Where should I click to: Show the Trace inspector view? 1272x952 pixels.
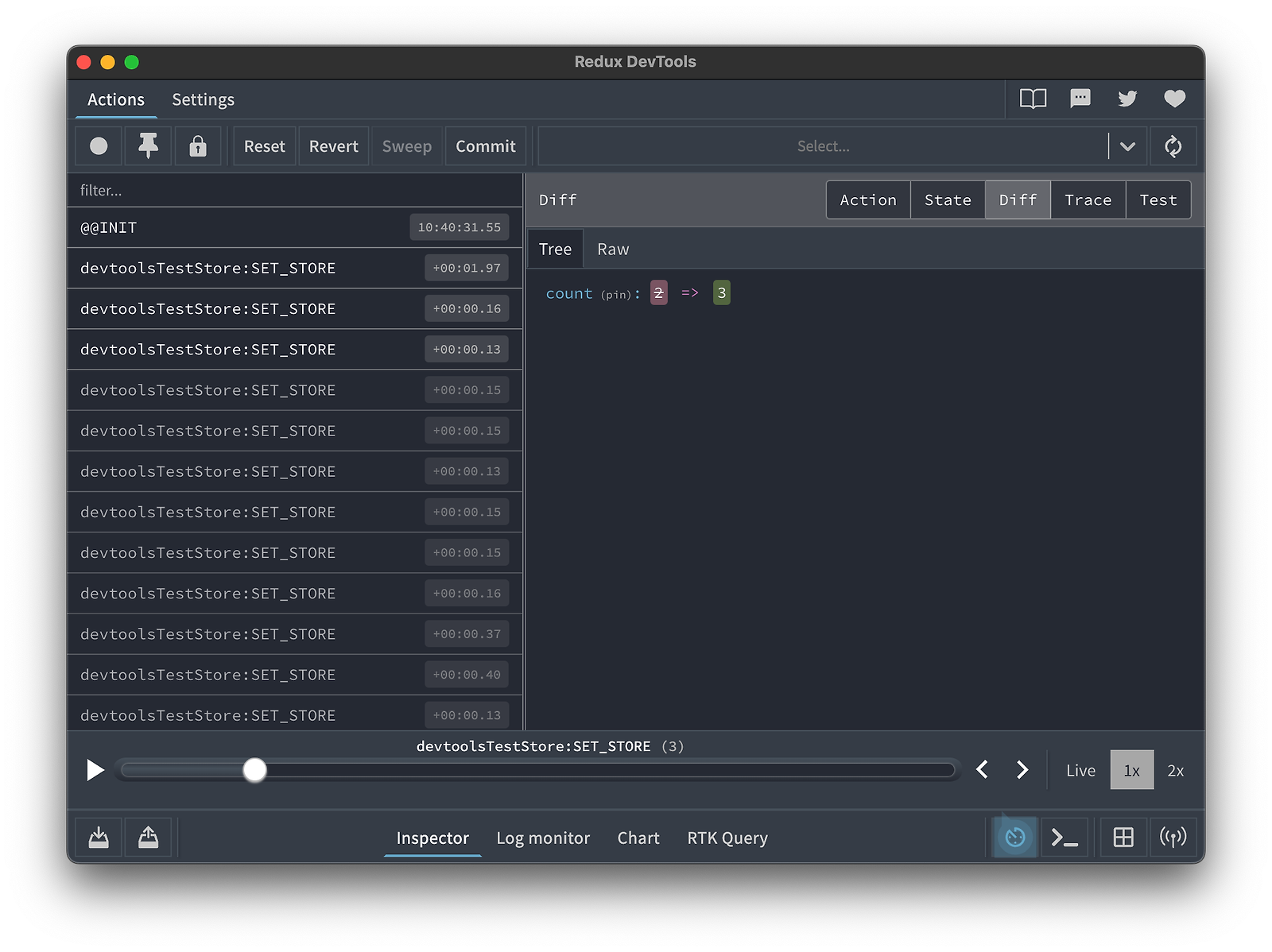pos(1088,199)
